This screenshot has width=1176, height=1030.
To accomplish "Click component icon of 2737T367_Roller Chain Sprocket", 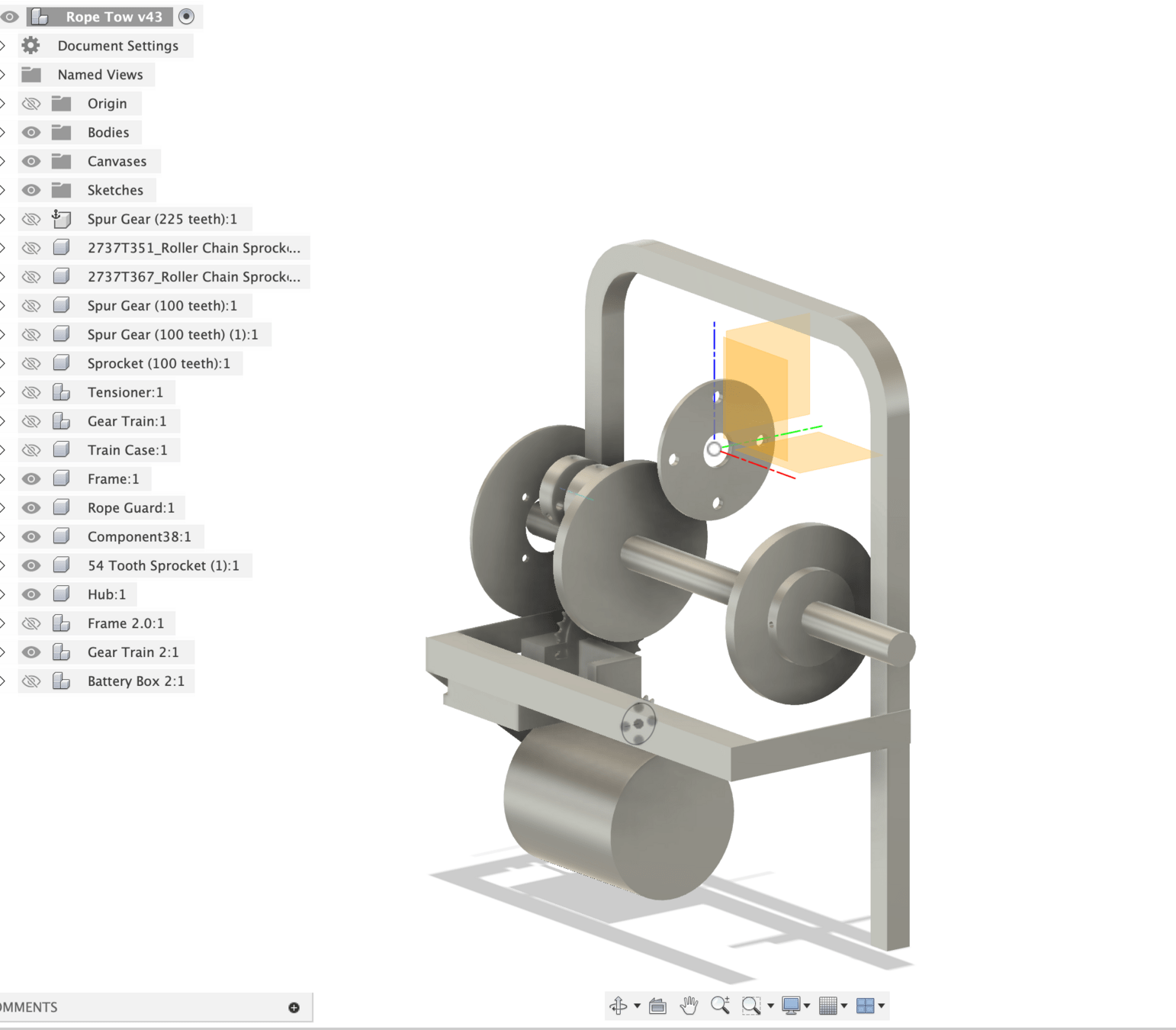I will tap(61, 277).
